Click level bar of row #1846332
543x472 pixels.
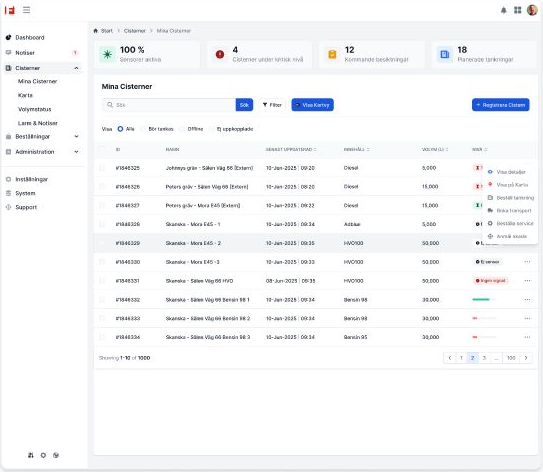484,300
